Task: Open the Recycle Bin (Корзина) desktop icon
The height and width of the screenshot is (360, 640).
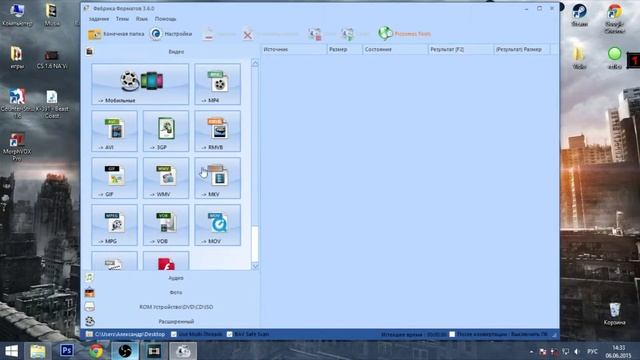Action: [614, 314]
